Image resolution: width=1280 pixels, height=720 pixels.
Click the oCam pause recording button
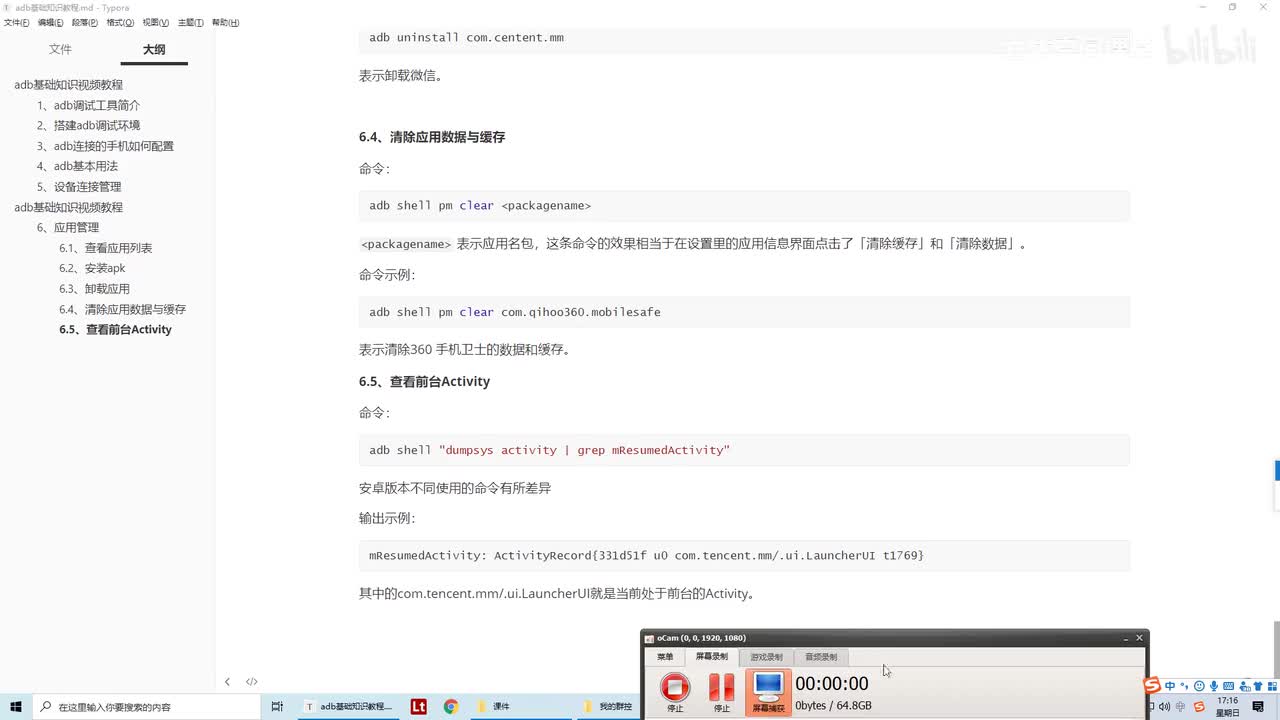tap(721, 691)
